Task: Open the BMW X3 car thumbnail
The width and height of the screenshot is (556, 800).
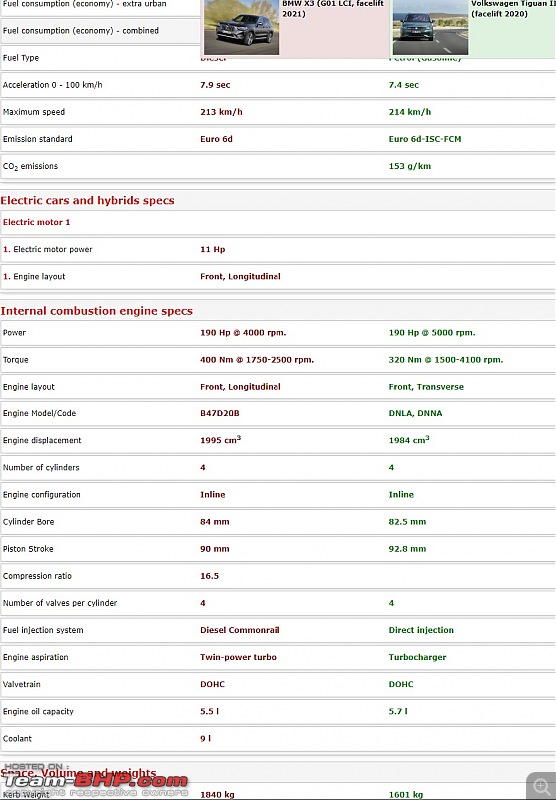Action: [x=242, y=27]
